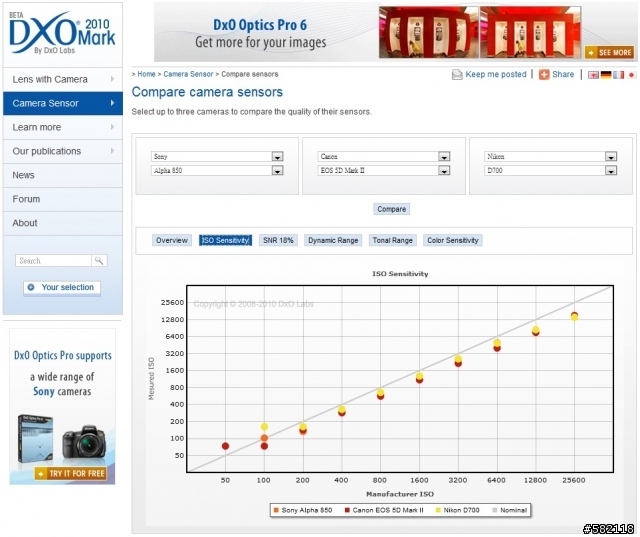
Task: Click the Your selection plus icon
Action: pos(31,287)
